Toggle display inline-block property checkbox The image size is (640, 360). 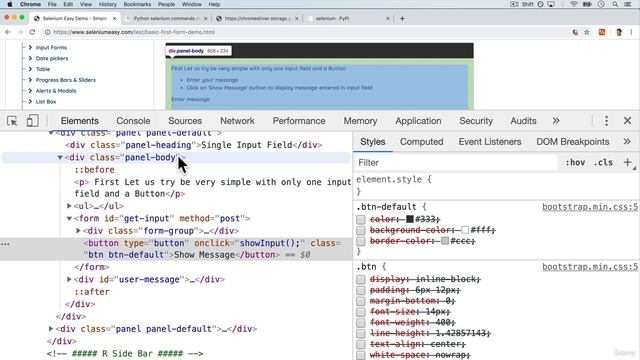(x=360, y=280)
